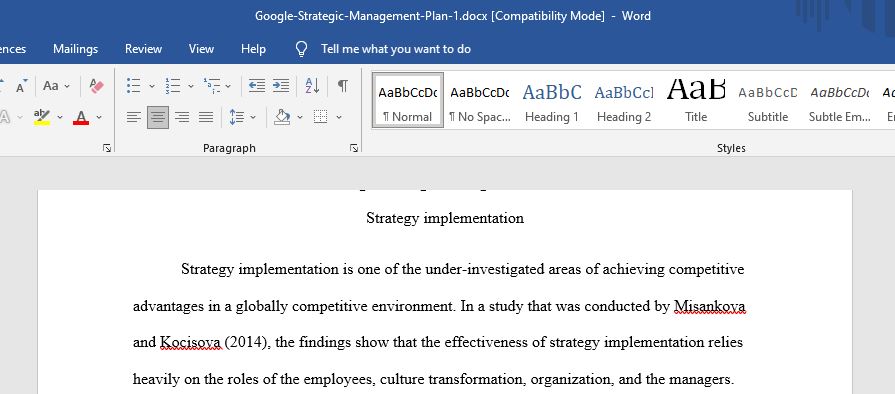Open the highlight color dropdown arrow

coord(60,118)
